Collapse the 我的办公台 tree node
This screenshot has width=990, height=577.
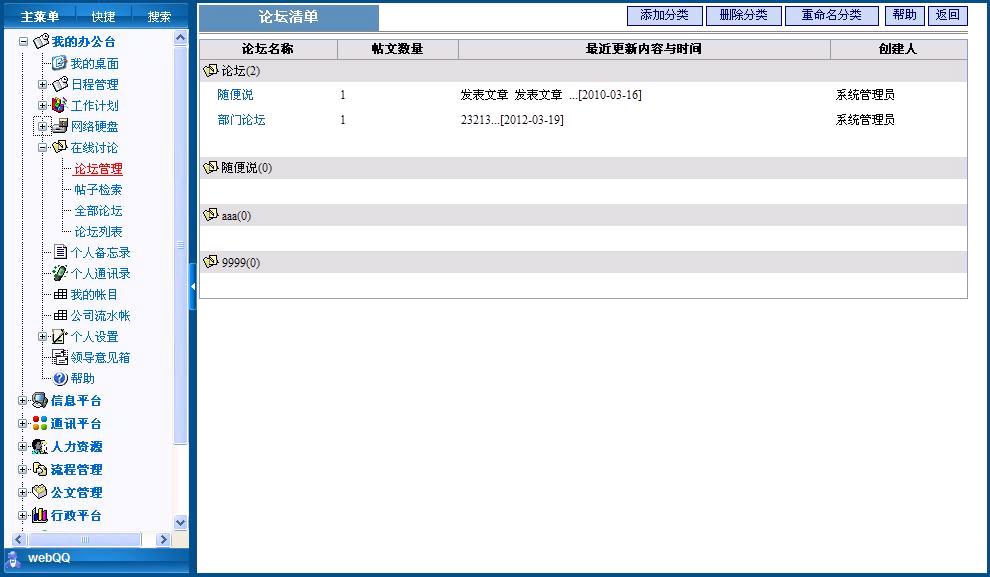coord(24,42)
